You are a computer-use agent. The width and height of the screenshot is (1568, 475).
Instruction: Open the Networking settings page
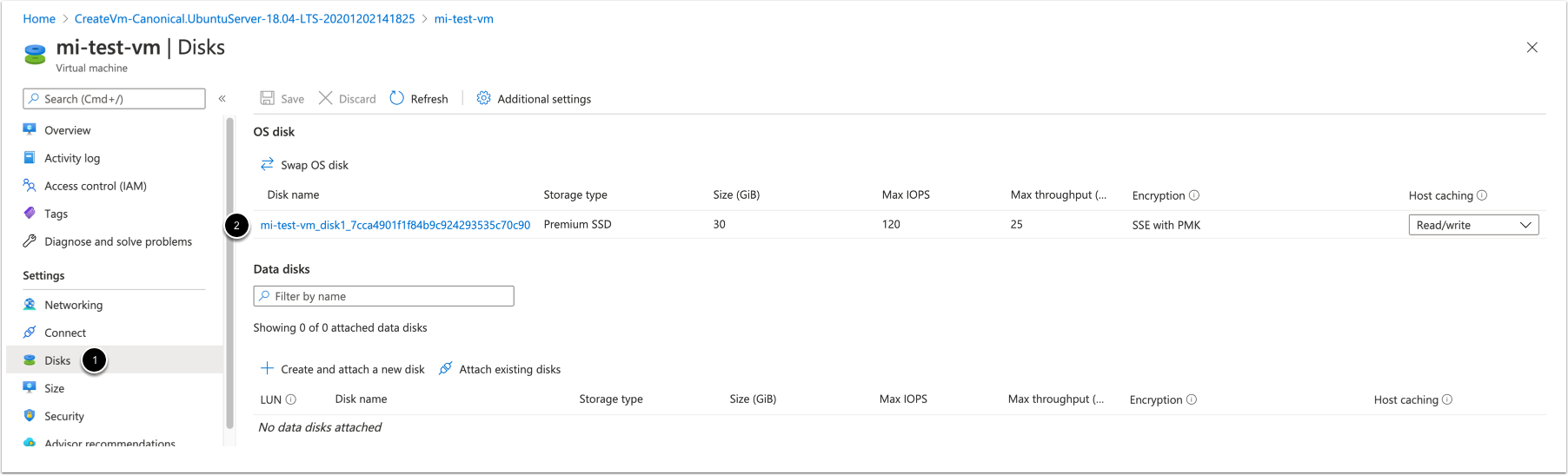pos(73,305)
